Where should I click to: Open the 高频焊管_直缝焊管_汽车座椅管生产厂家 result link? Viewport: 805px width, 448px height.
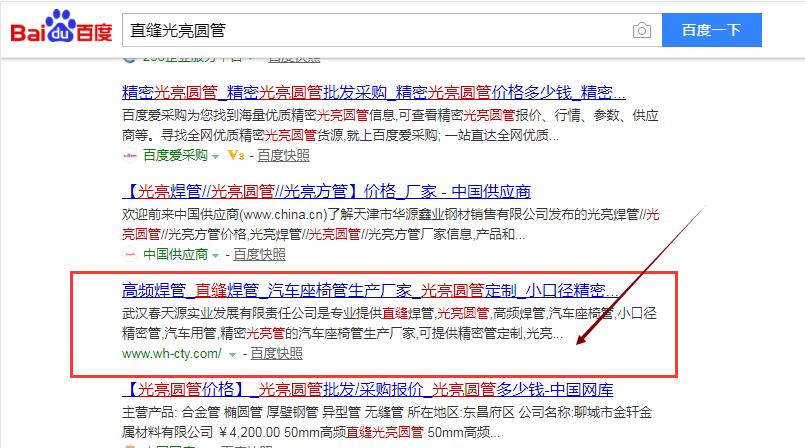click(370, 291)
